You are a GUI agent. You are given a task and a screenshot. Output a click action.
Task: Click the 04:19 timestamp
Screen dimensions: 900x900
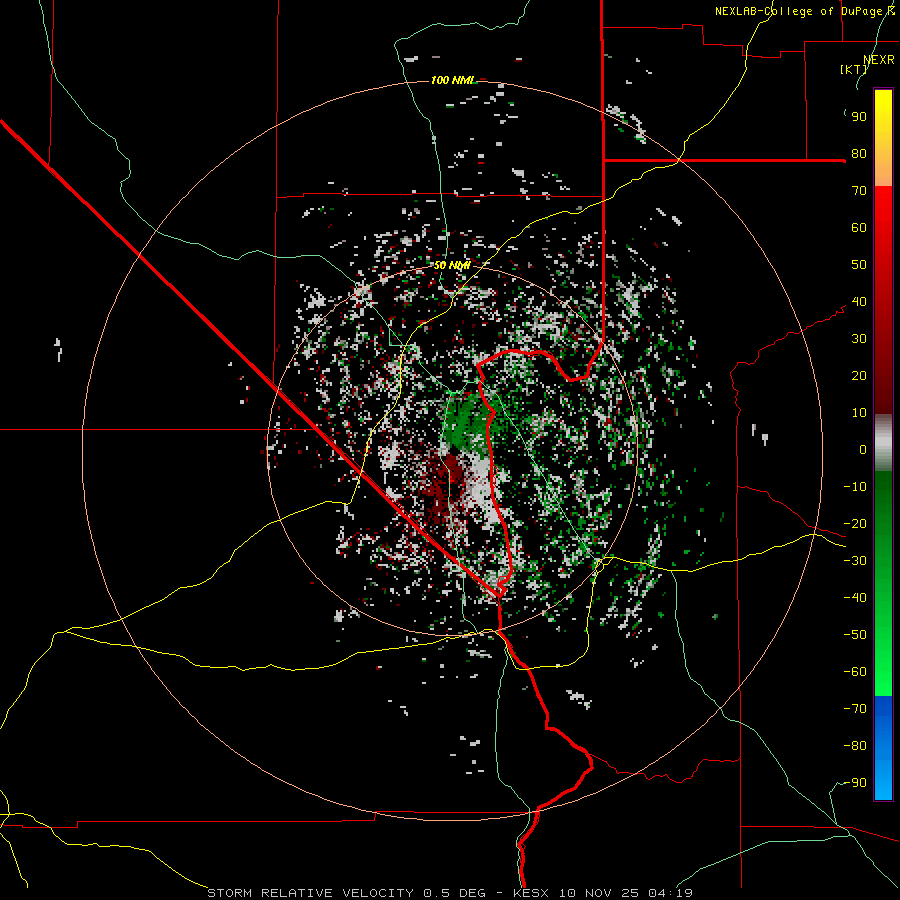[670, 893]
